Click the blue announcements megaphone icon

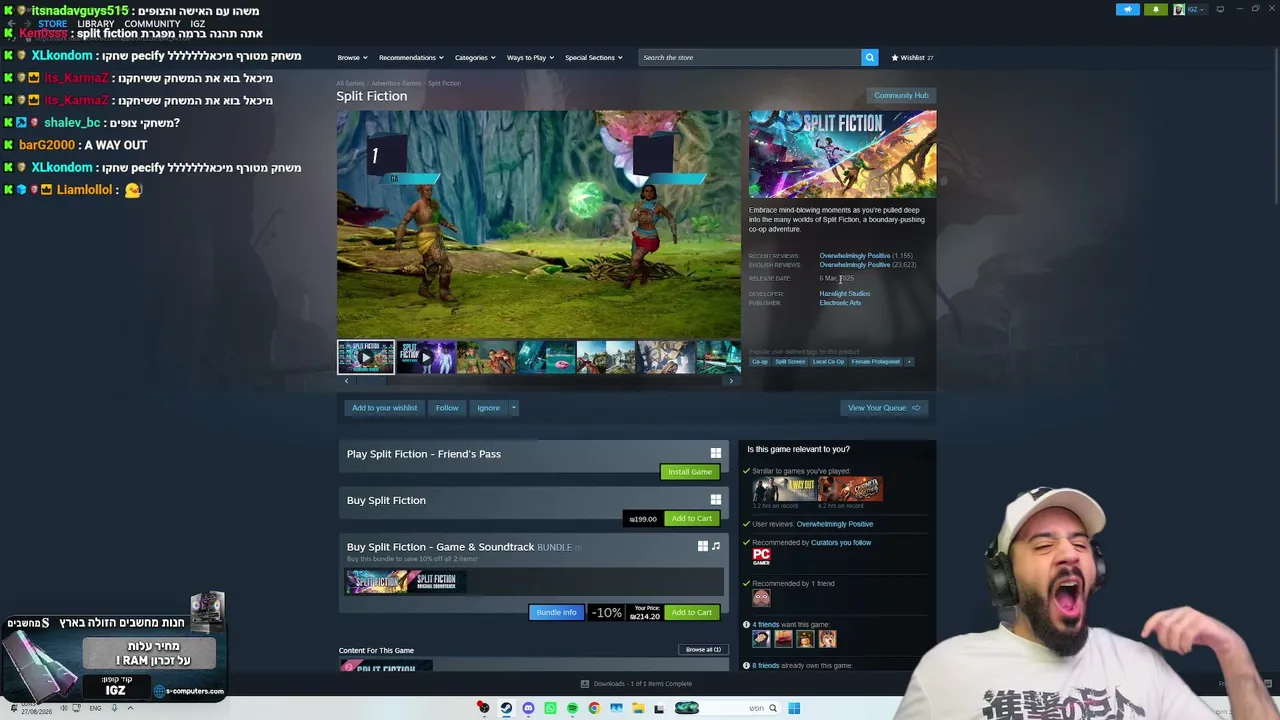click(1127, 9)
